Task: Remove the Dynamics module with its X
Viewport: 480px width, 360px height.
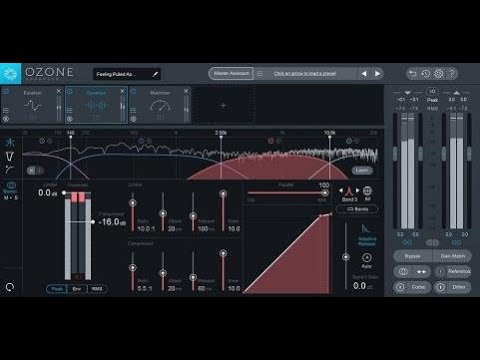Action: pos(122,91)
